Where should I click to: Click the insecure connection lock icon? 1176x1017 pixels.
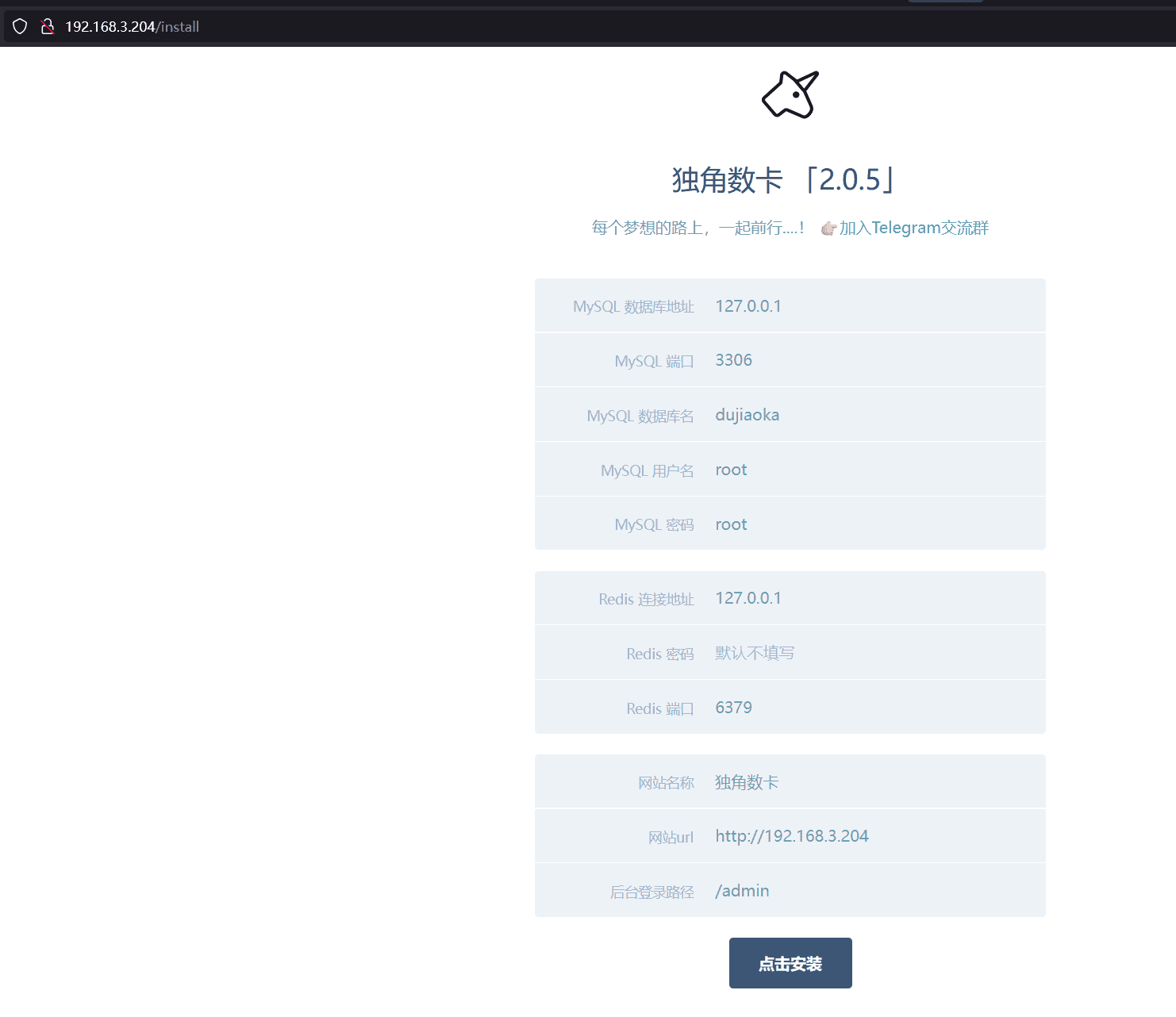[48, 26]
